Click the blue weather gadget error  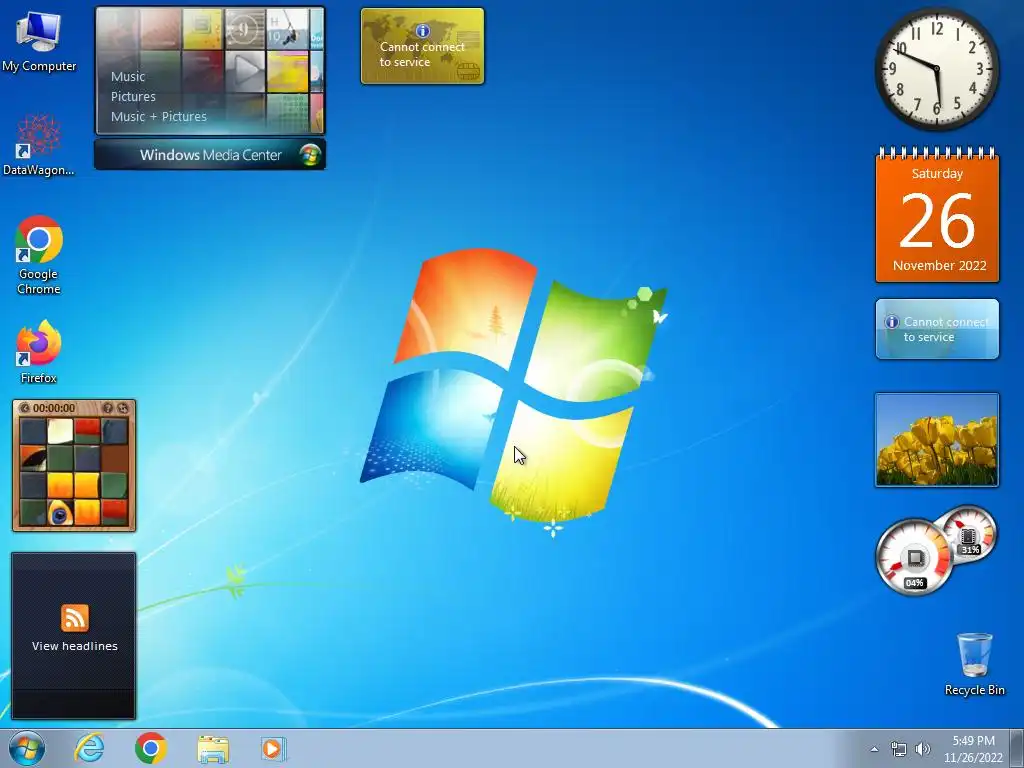(937, 329)
